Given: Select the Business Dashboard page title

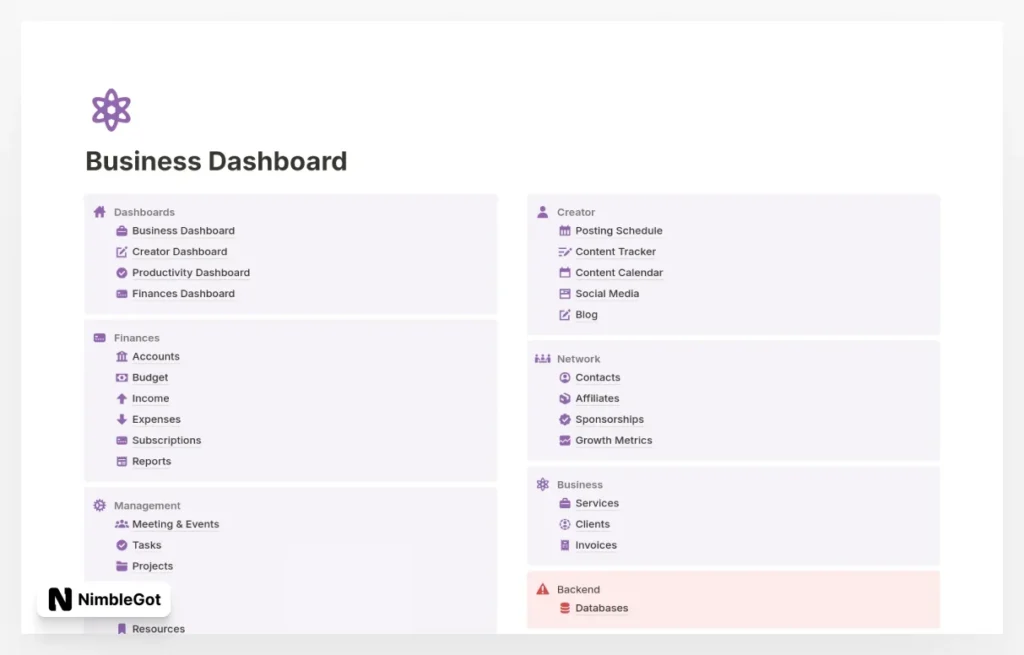Looking at the screenshot, I should tap(216, 161).
